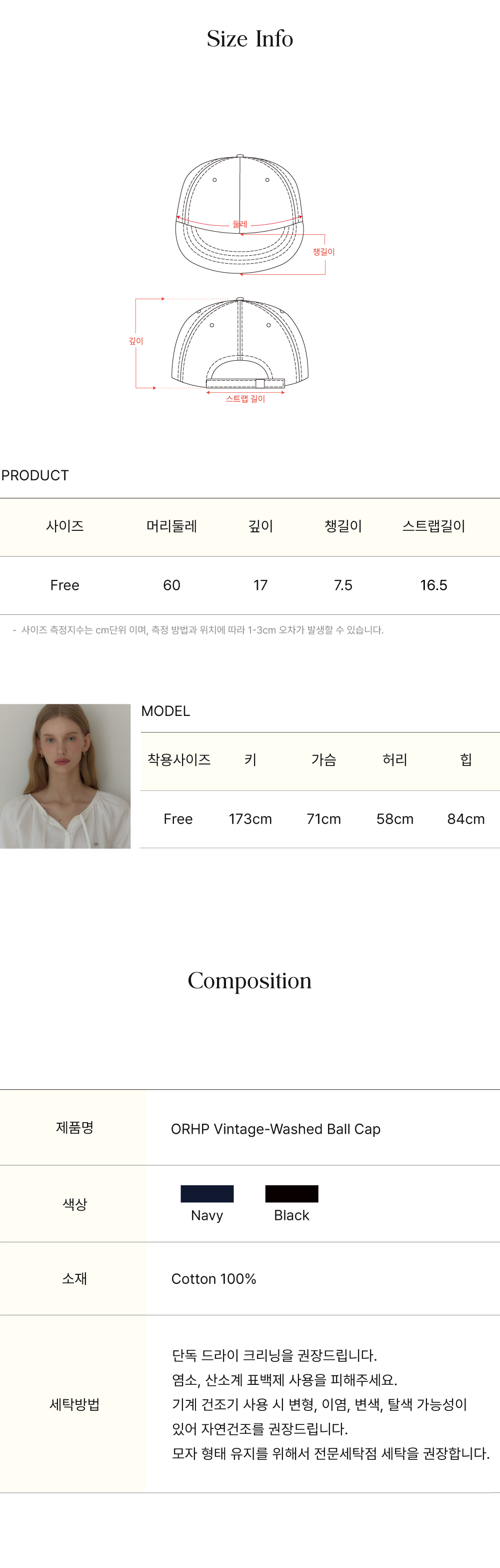
Task: Click the red 깊이 diagram label
Action: coord(135,342)
